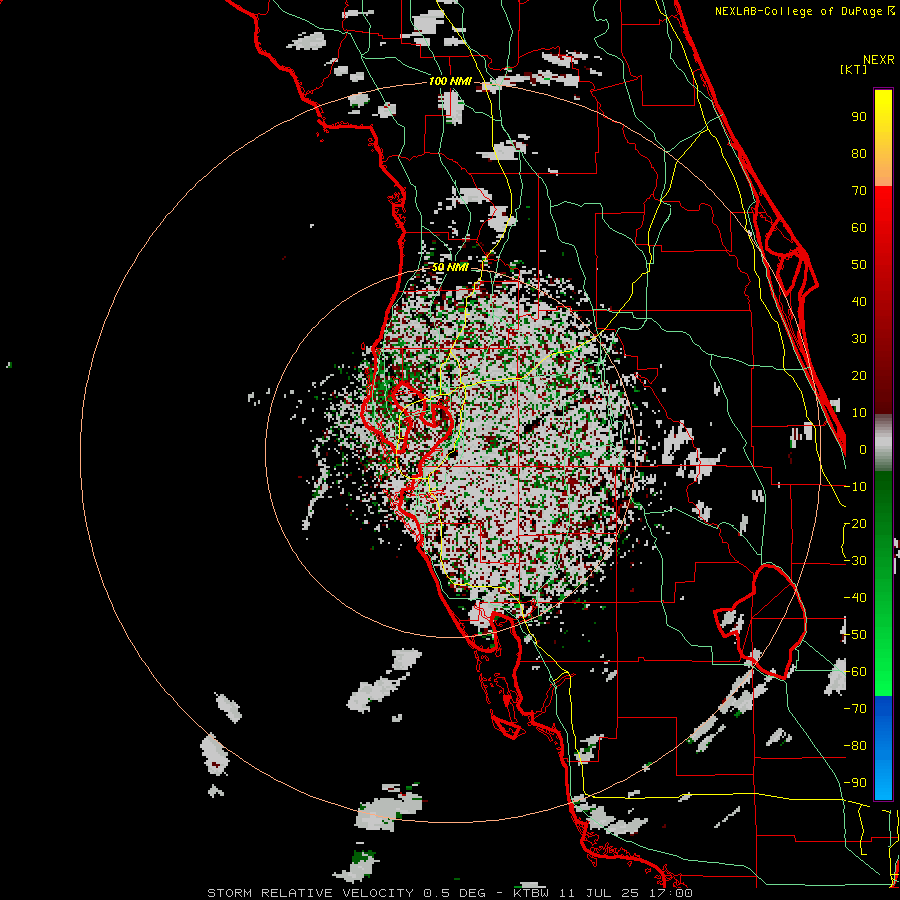The image size is (900, 900).
Task: Click the gray zero-velocity color bar segment
Action: [x=883, y=443]
